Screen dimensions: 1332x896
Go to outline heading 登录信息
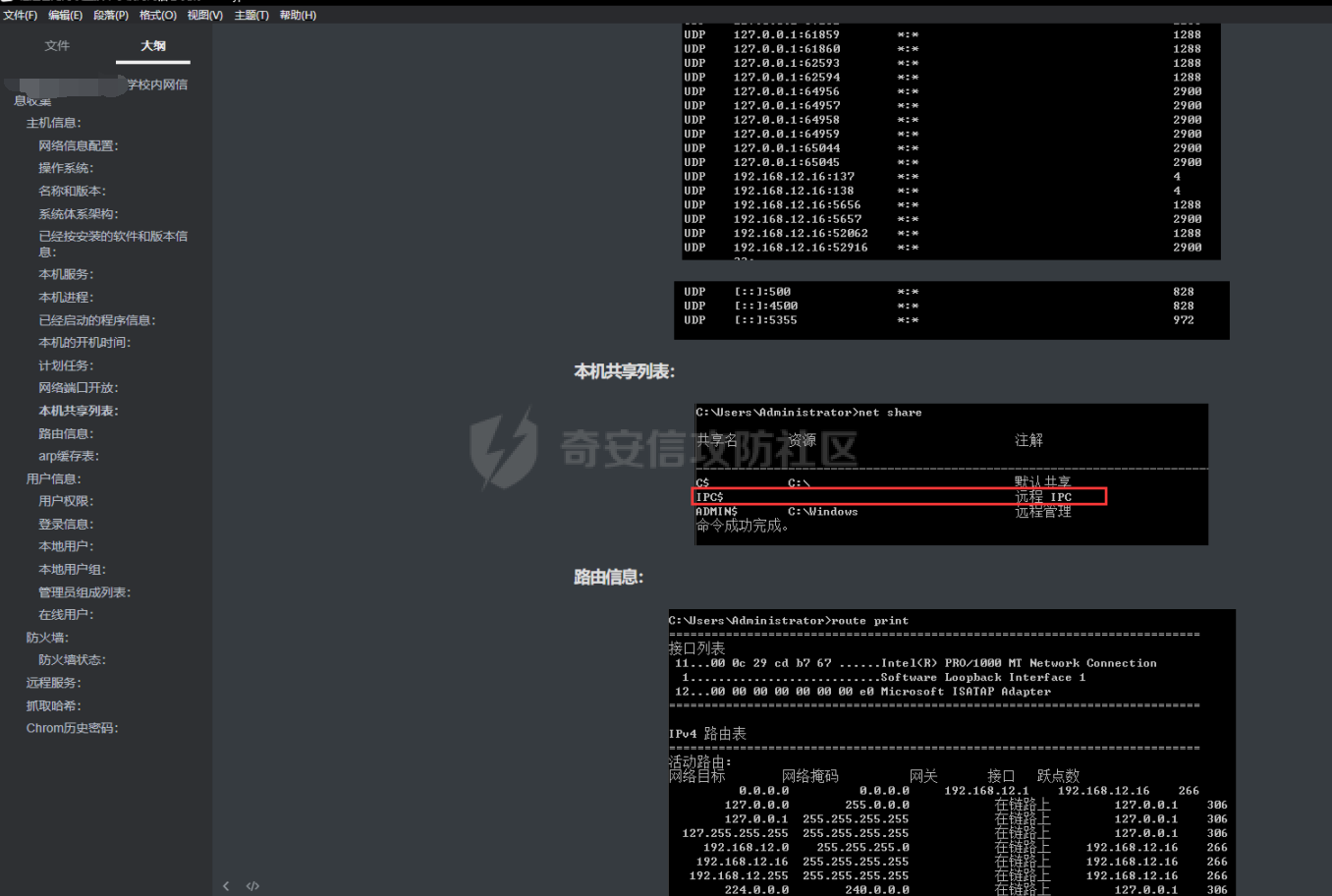click(x=66, y=524)
